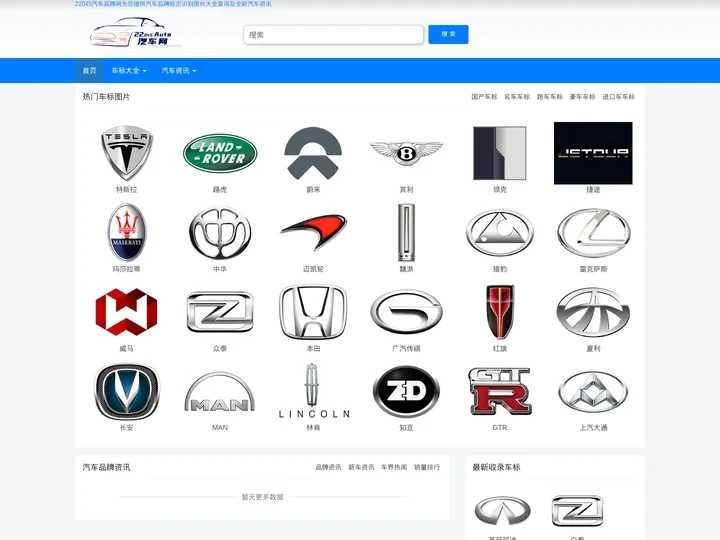Select the Lincoln logo
Viewport: 720px width, 540px height.
313,391
